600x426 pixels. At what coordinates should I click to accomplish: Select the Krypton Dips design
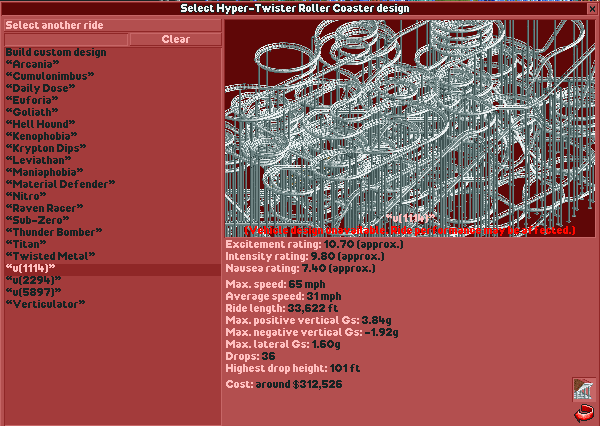point(112,148)
